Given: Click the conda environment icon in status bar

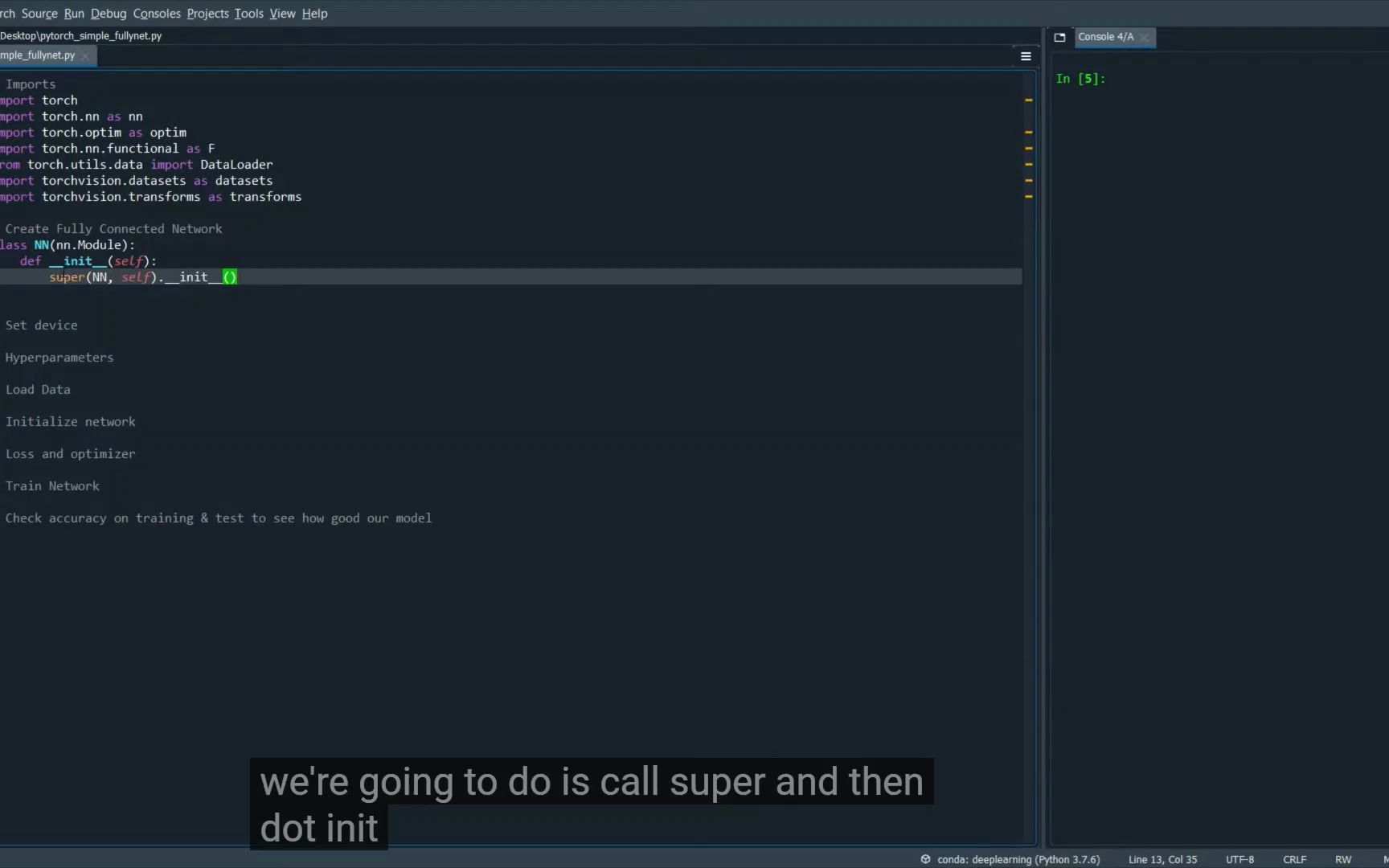Looking at the screenshot, I should point(925,859).
